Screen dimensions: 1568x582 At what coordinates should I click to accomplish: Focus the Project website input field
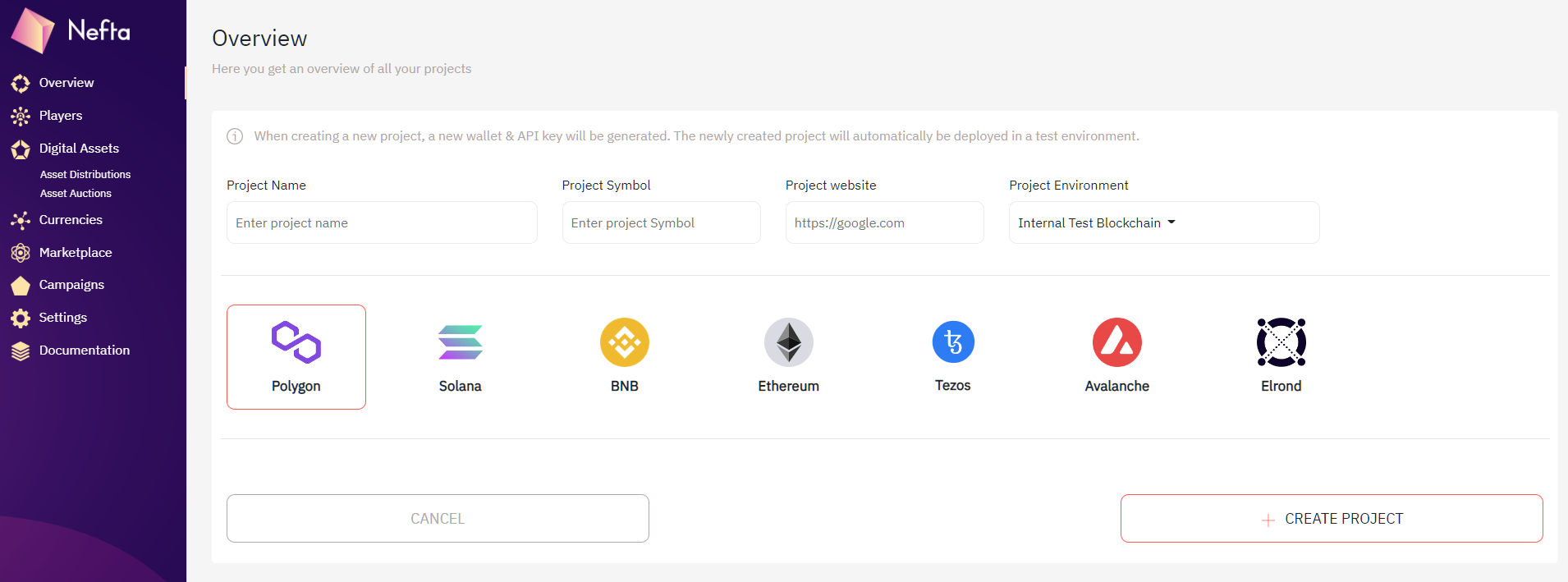click(x=884, y=222)
